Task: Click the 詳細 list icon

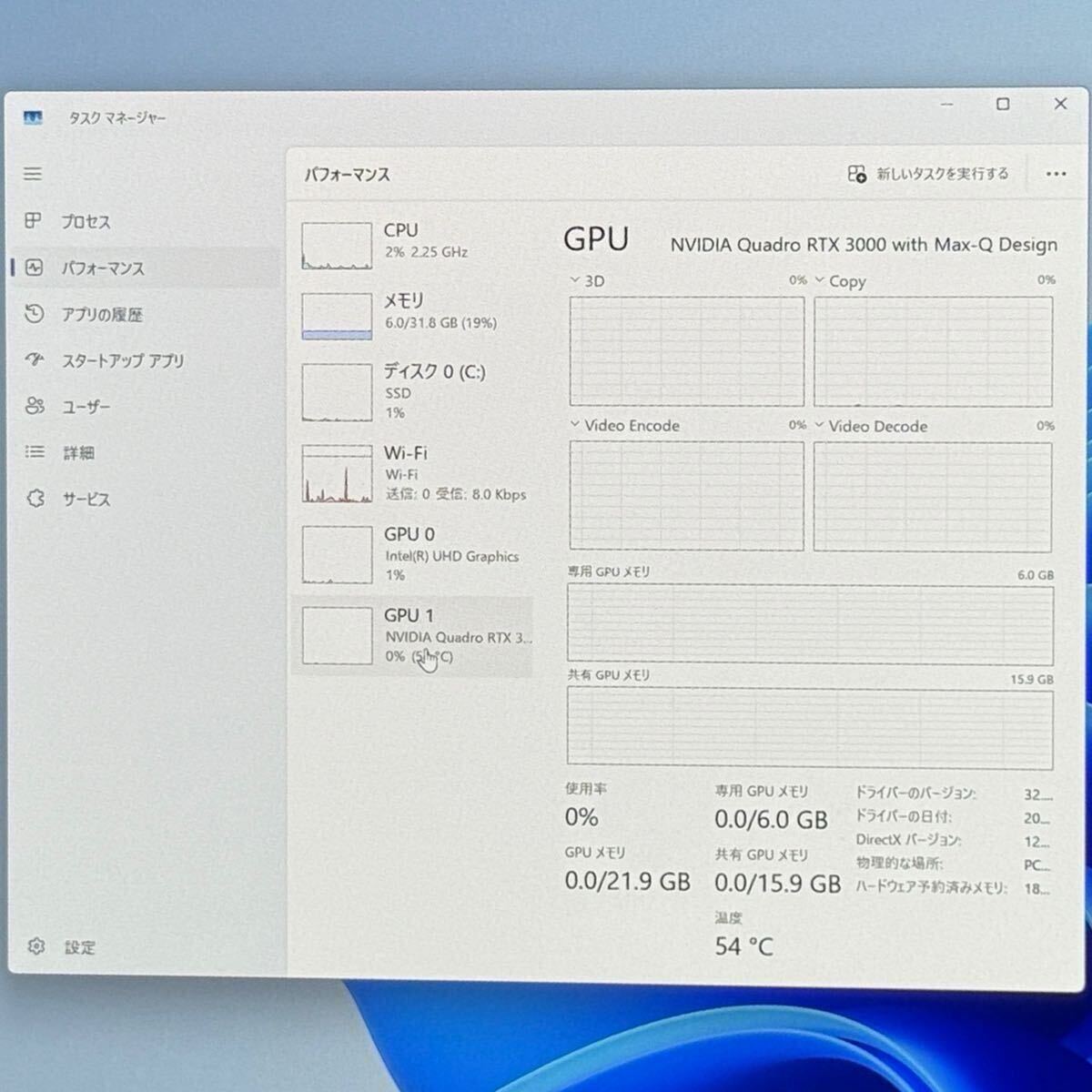Action: coord(35,451)
